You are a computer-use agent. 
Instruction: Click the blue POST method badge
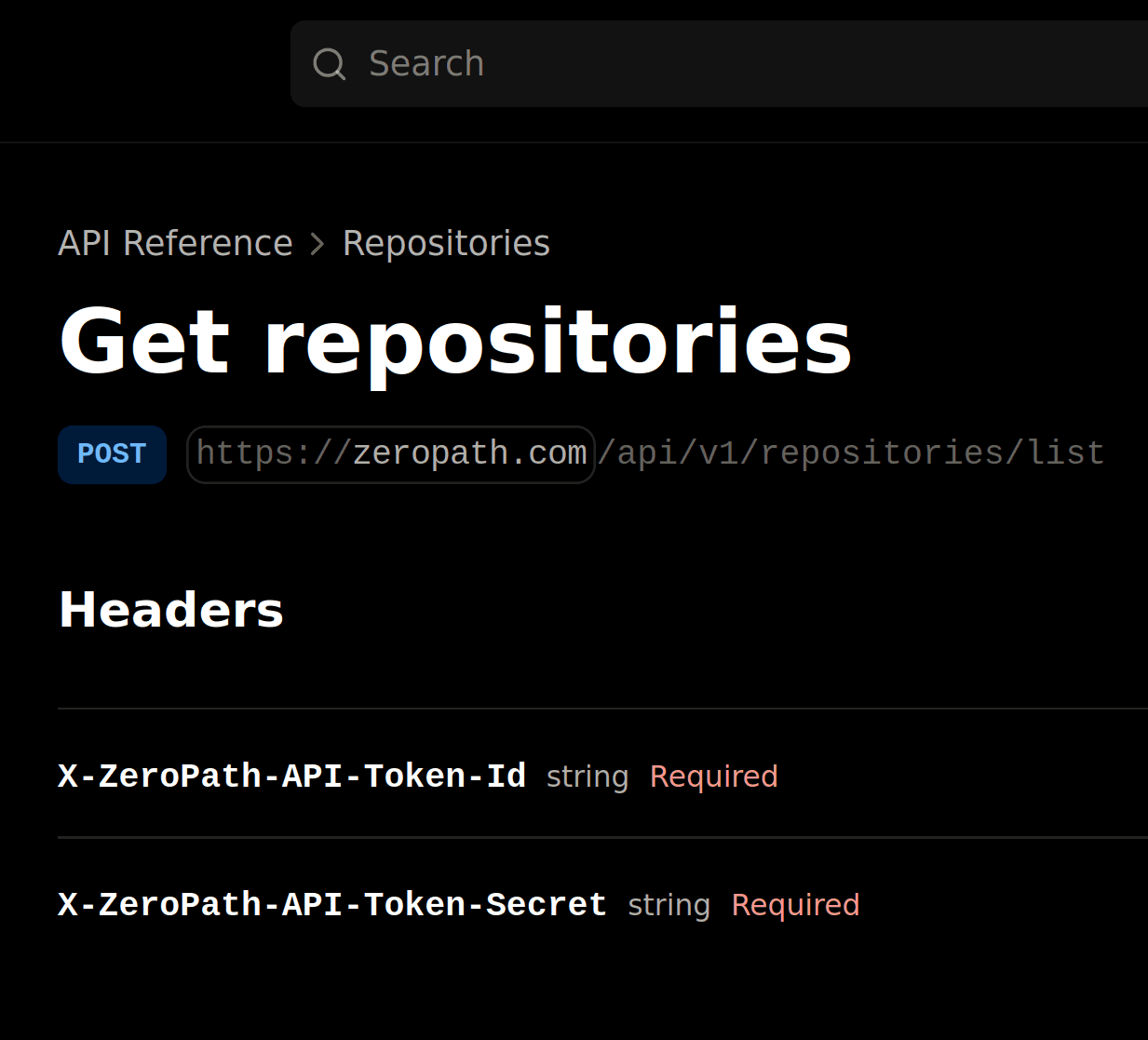[112, 454]
